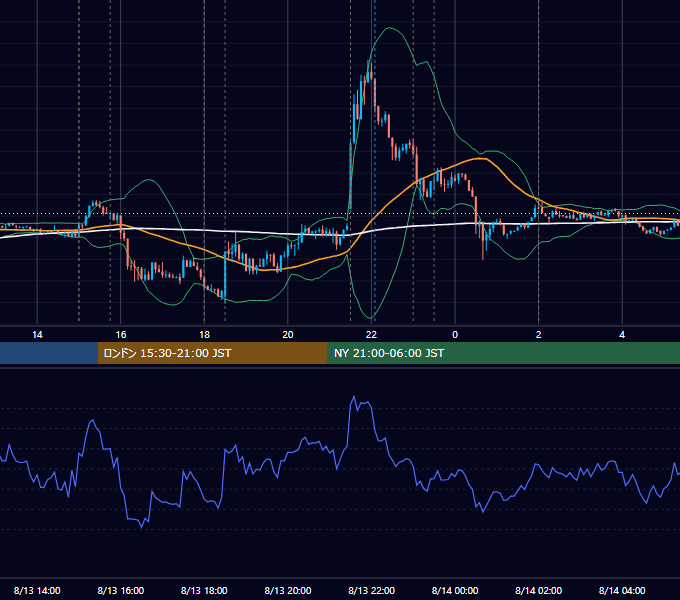Click the hour label 14 on the time axis
Image resolution: width=680 pixels, height=600 pixels.
[37, 335]
